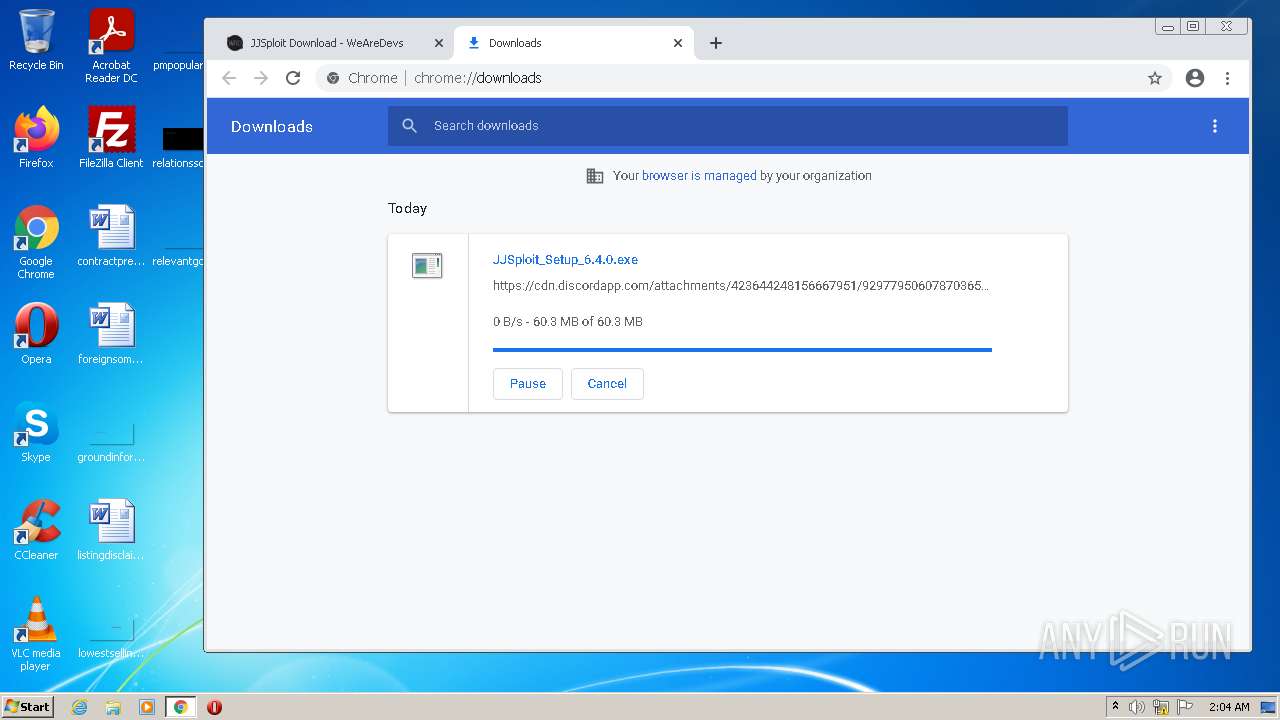Open Windows Explorer folder from the taskbar
Screen dimensions: 1280x720
coord(113,707)
